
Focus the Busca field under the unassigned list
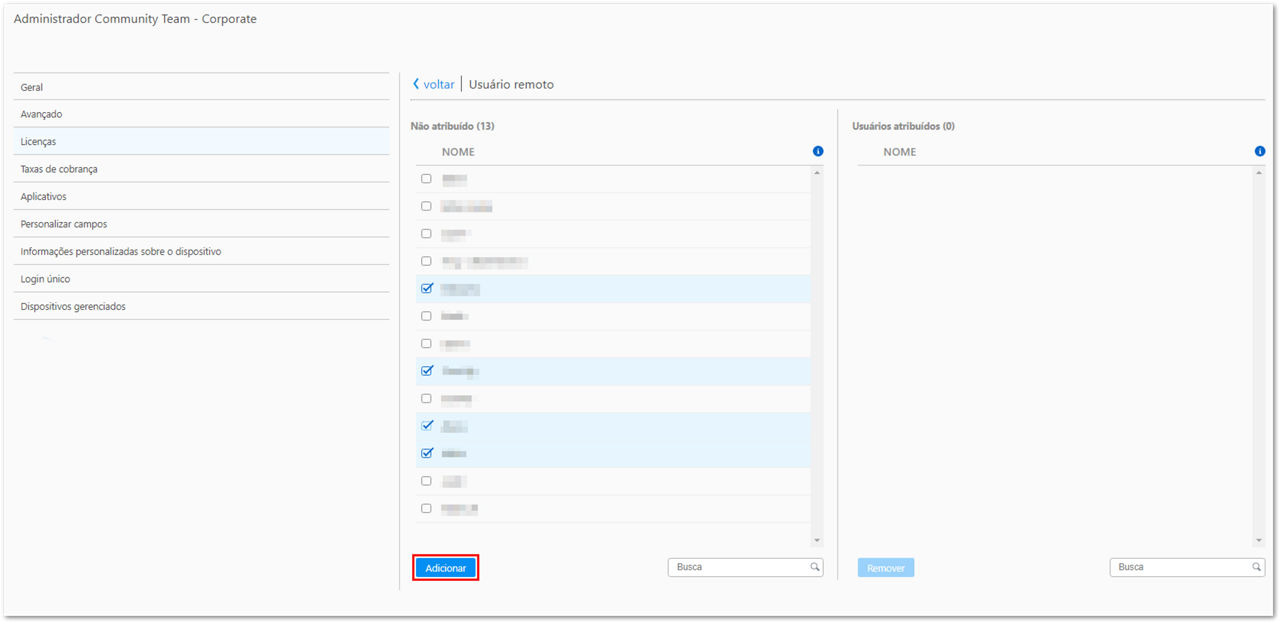[745, 567]
